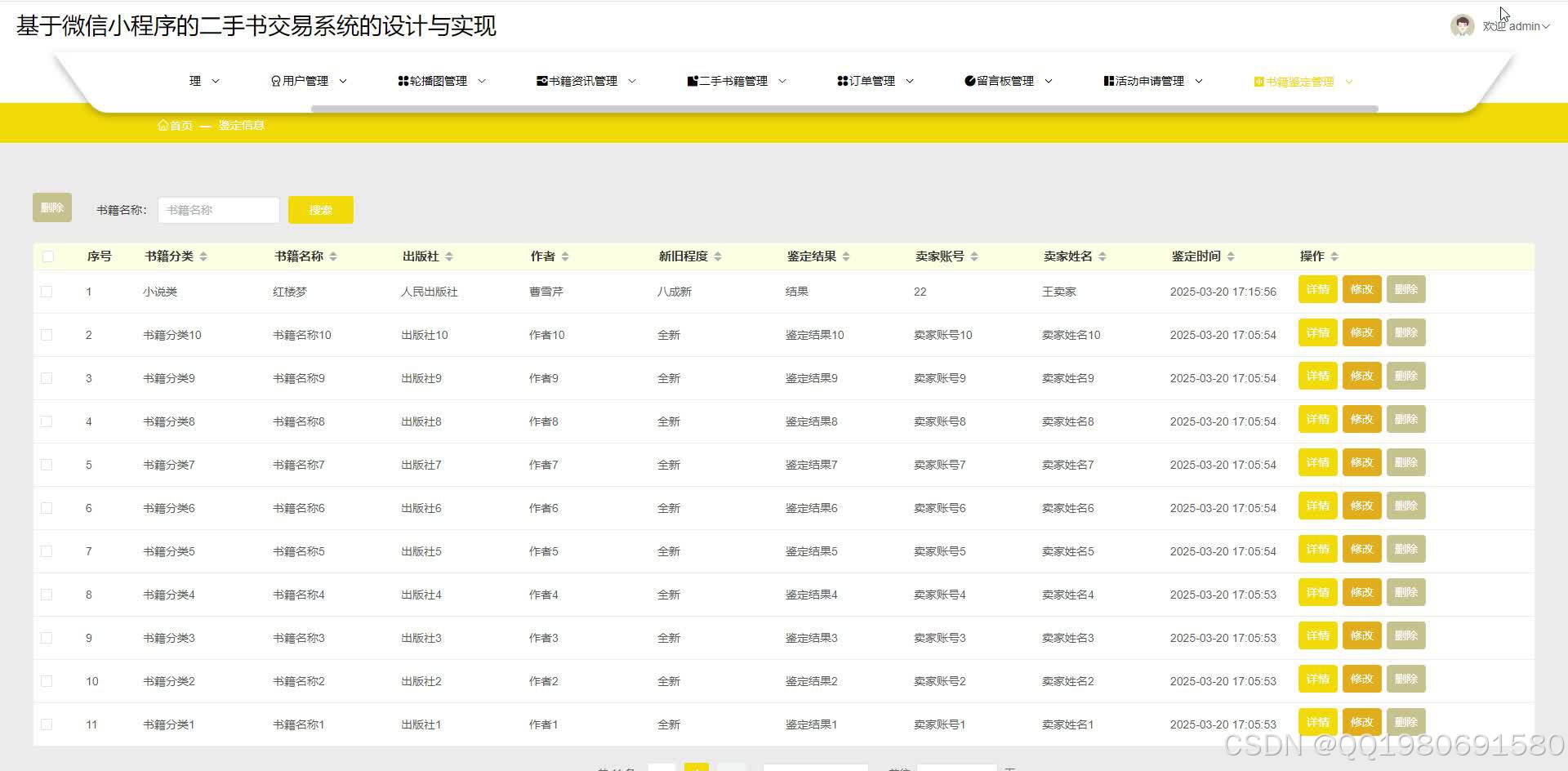This screenshot has height=771, width=1568.
Task: Click the yellow 搜索 search button
Action: pyautogui.click(x=320, y=209)
